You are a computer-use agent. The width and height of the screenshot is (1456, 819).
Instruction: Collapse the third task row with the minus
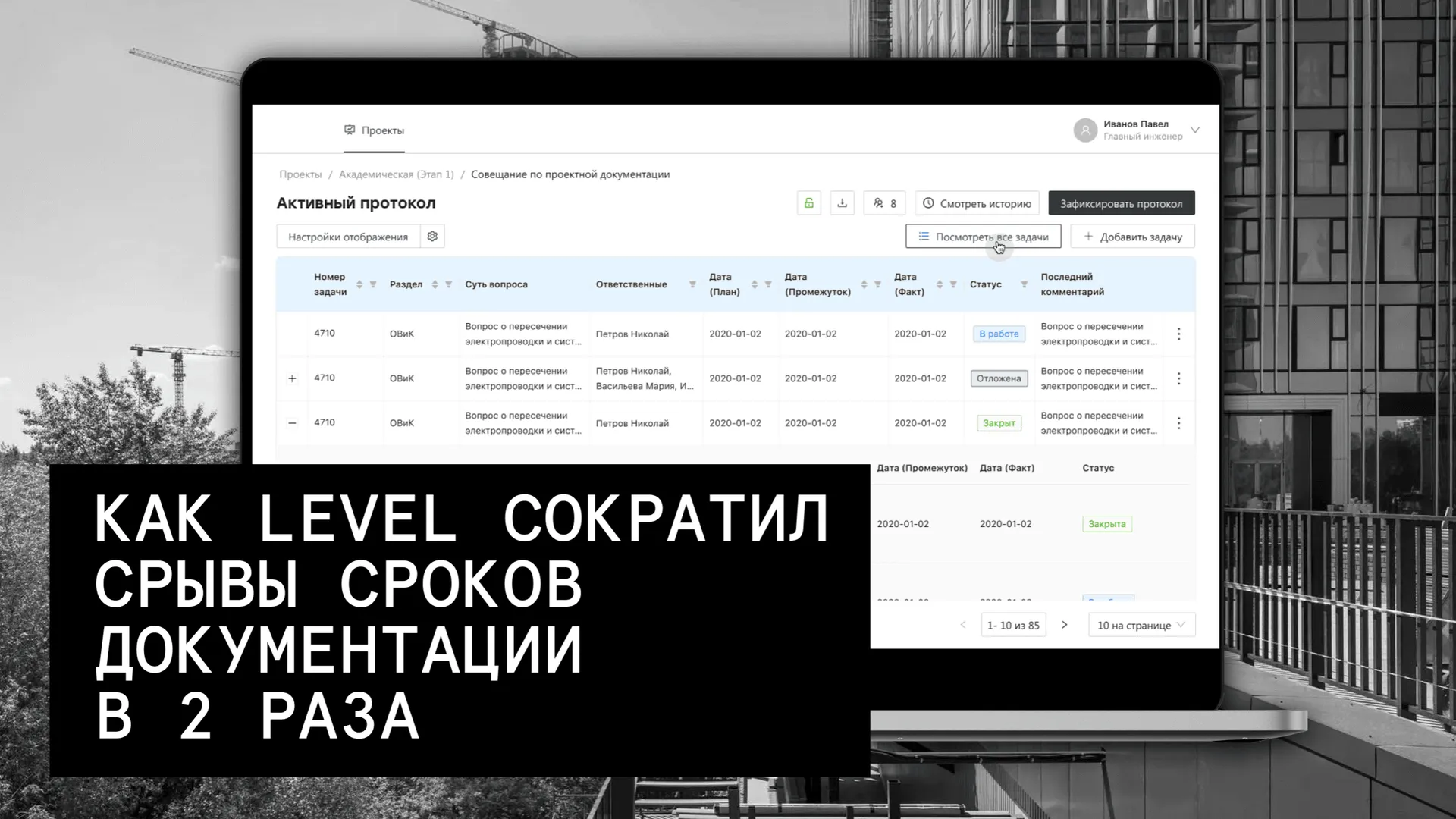[292, 422]
